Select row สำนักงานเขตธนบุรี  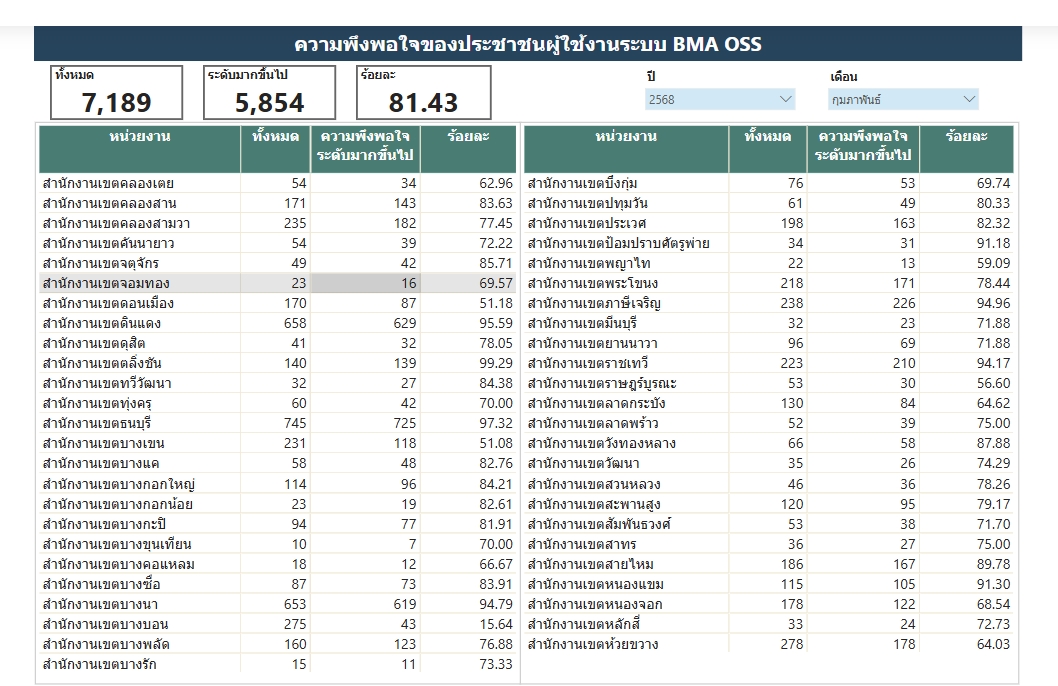coord(277,424)
